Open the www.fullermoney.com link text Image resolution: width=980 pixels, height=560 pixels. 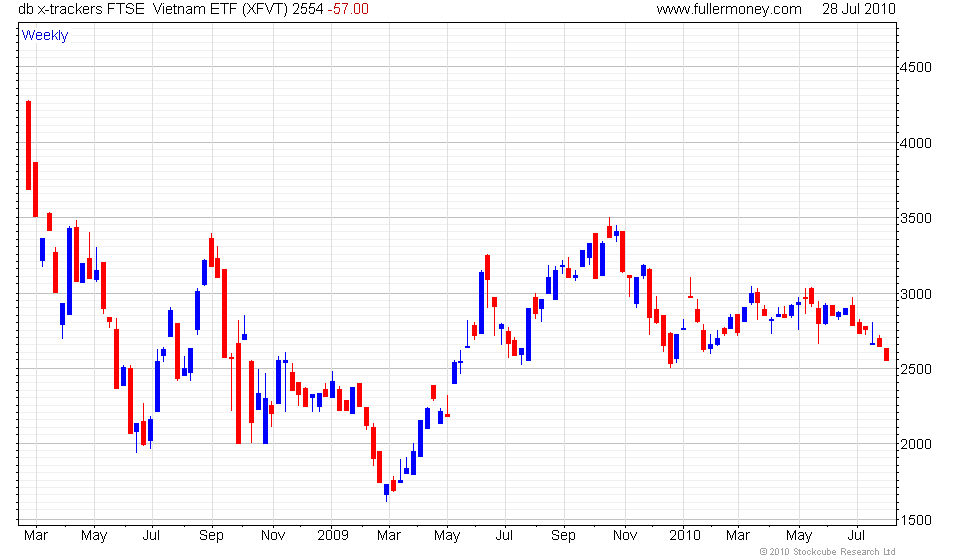point(729,9)
